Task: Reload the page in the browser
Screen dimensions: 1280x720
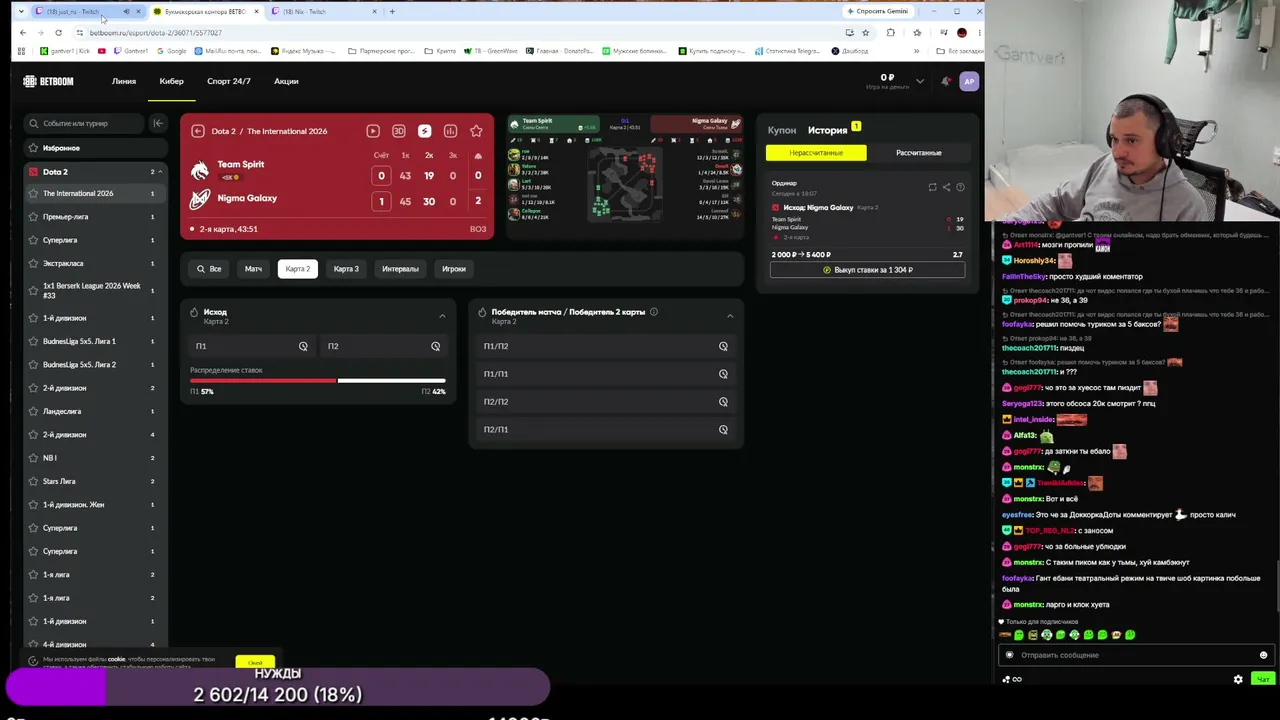Action: click(x=58, y=33)
